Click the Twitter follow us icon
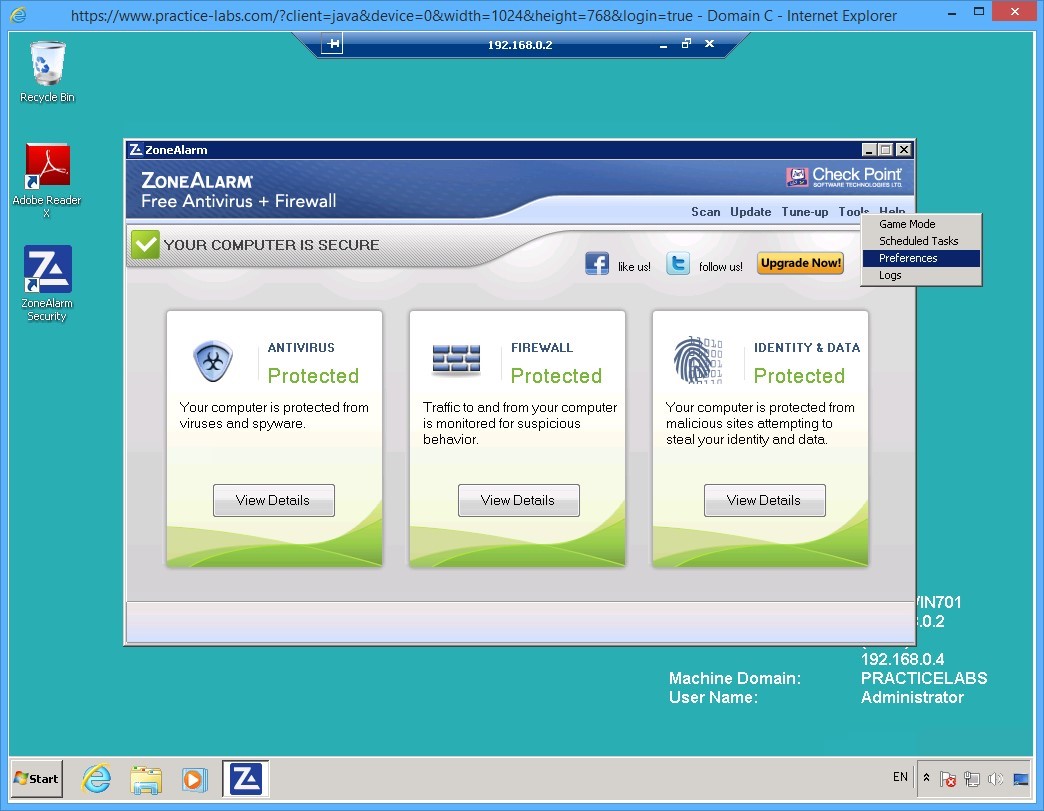 tap(678, 263)
